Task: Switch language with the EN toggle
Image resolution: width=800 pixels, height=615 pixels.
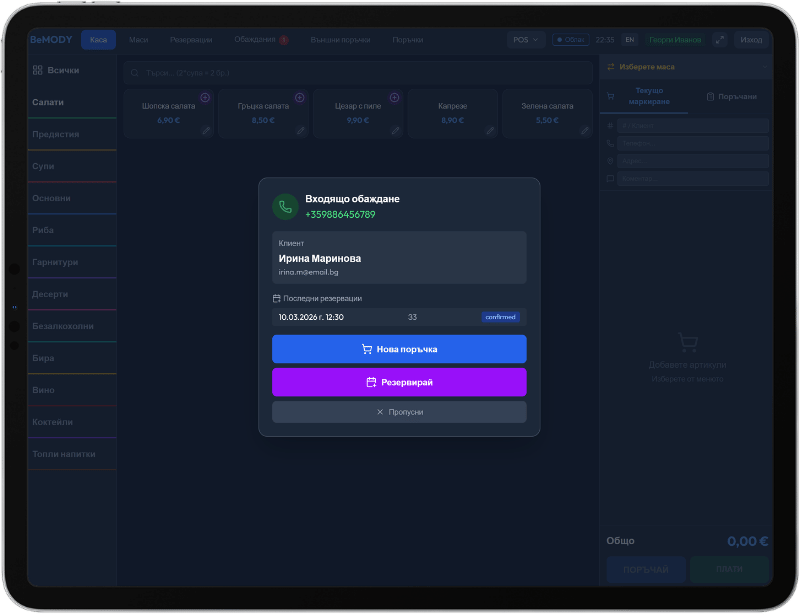Action: (630, 40)
